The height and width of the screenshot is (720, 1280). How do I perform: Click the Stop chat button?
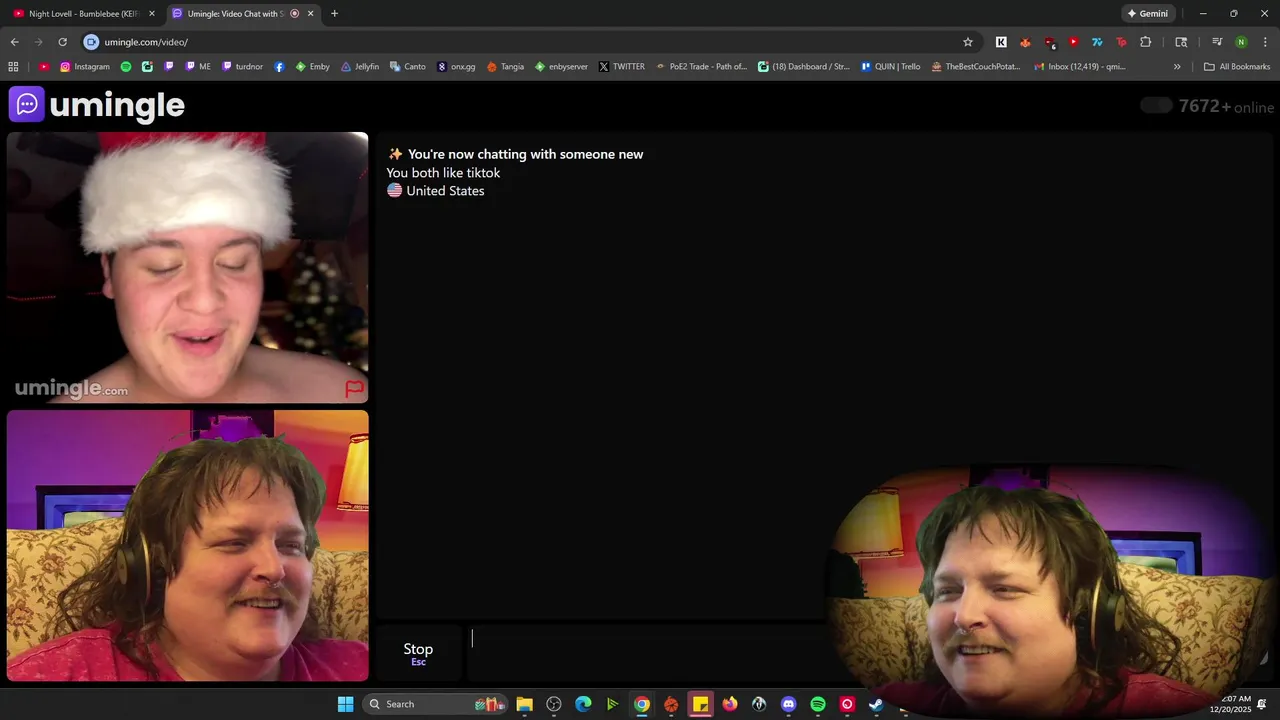pyautogui.click(x=418, y=653)
